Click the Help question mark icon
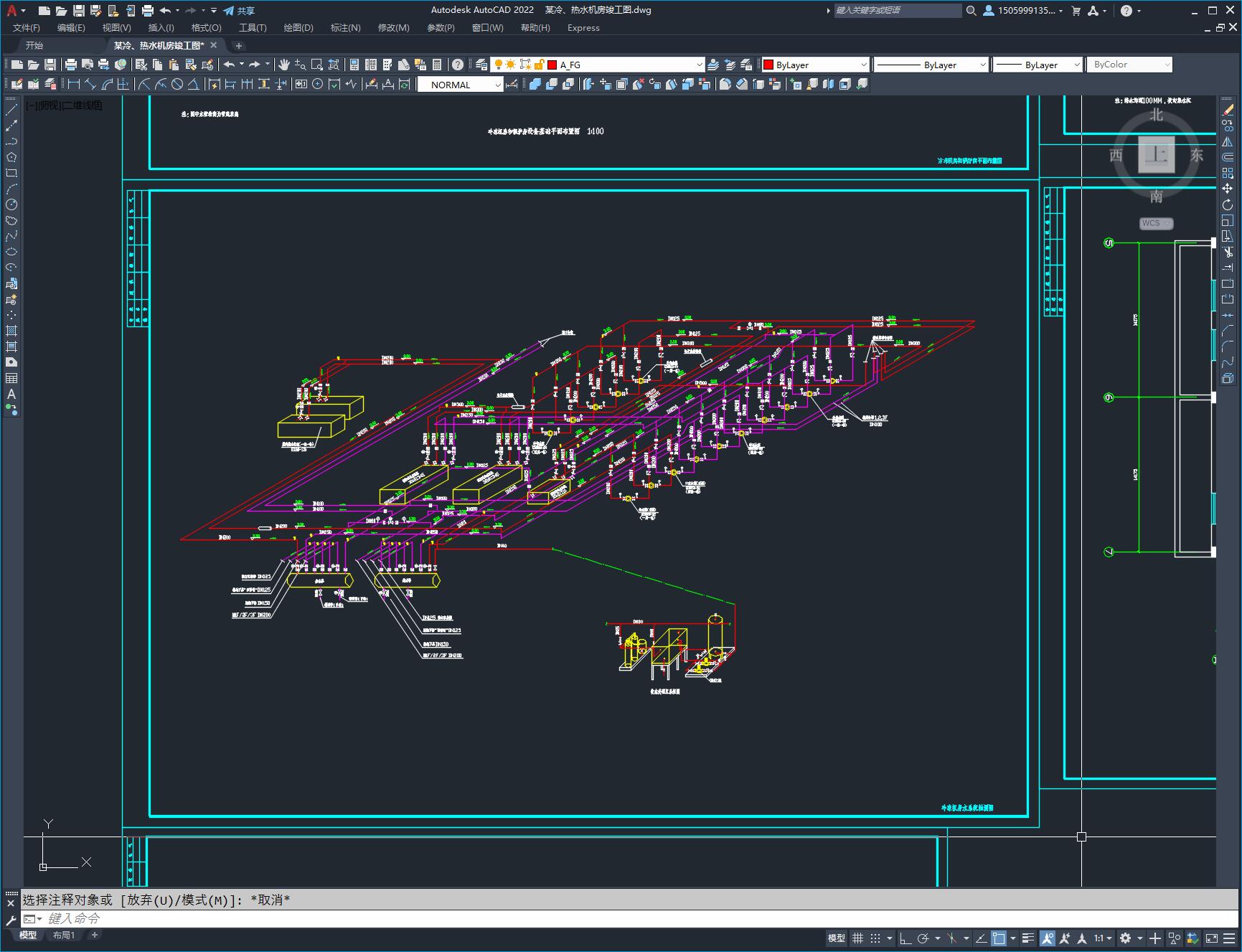This screenshot has height=952, width=1242. pyautogui.click(x=458, y=65)
